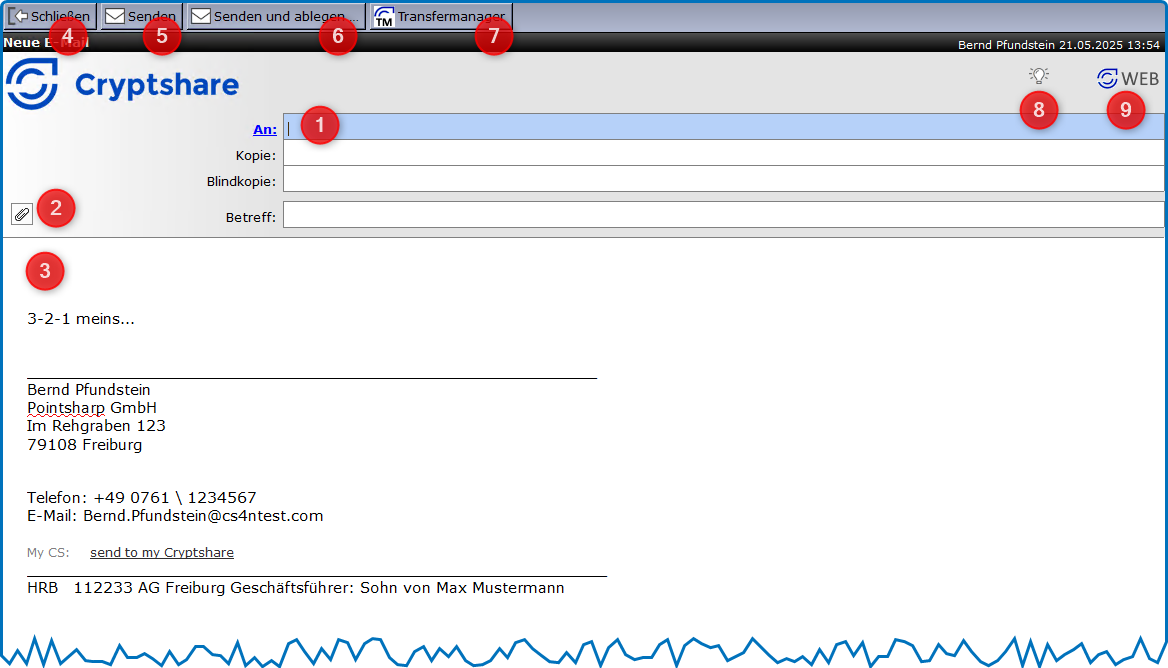Follow the send to my Cryptshare link

tap(161, 553)
